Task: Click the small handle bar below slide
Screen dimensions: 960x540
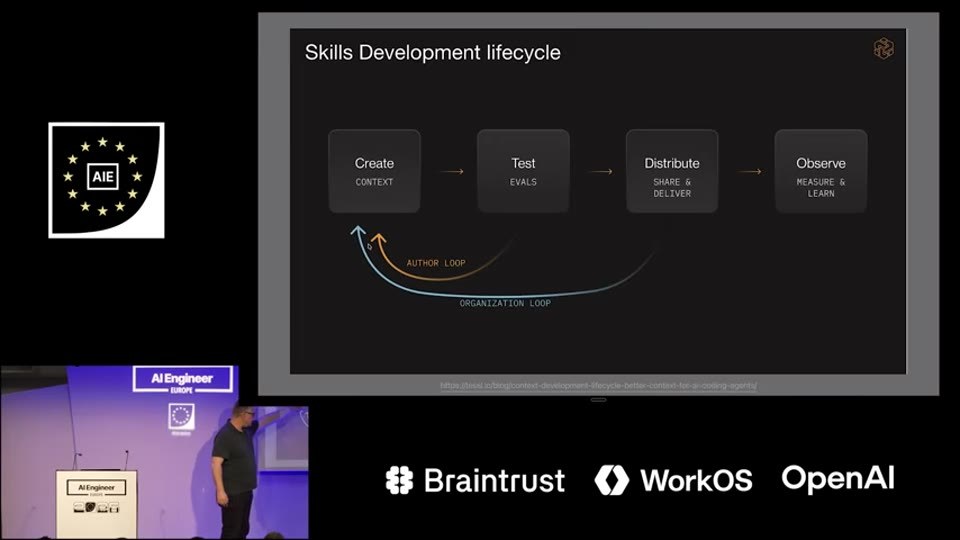Action: [598, 400]
